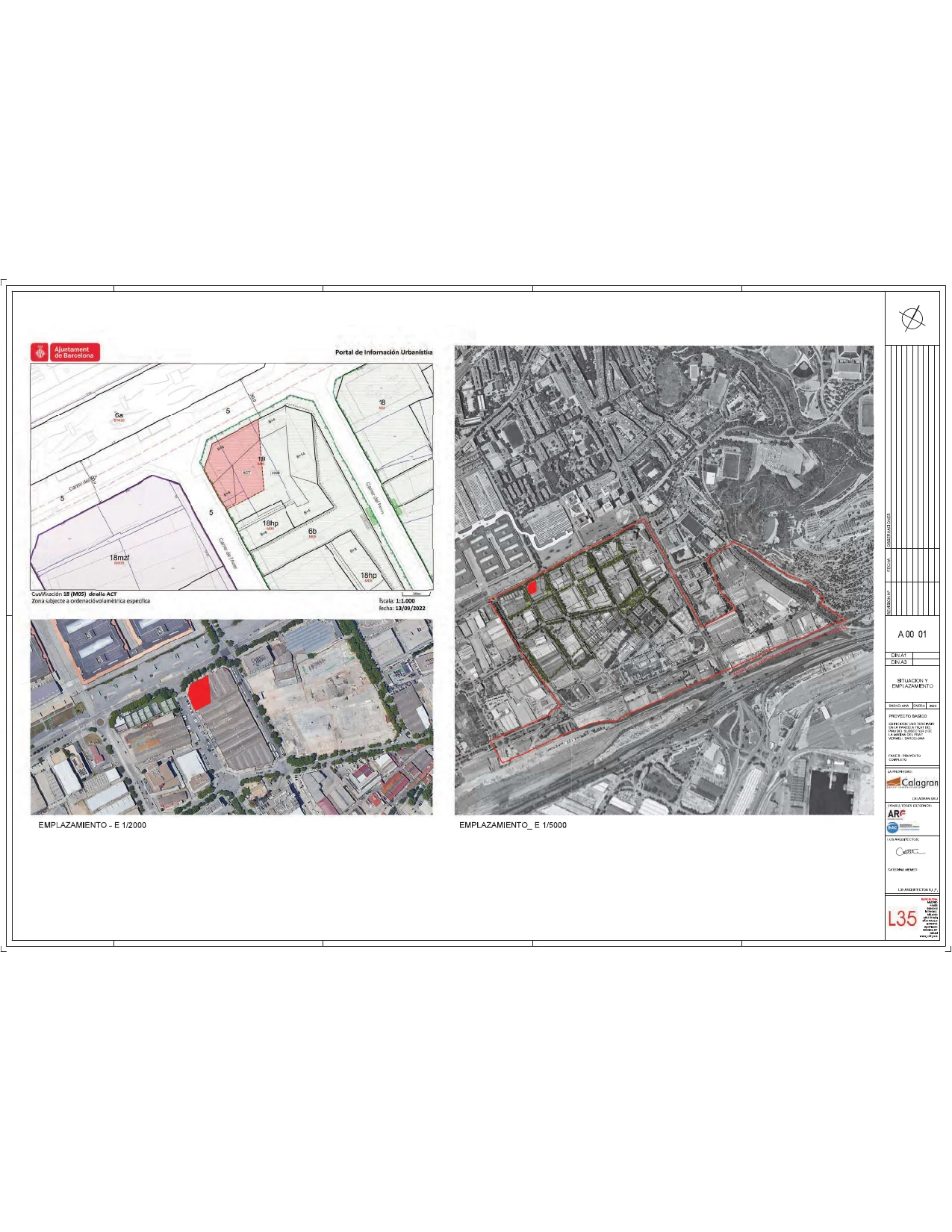Select 'Zona subjecte a ordenació volumètrica específica' line
This screenshot has height=1232, width=952.
coord(90,600)
